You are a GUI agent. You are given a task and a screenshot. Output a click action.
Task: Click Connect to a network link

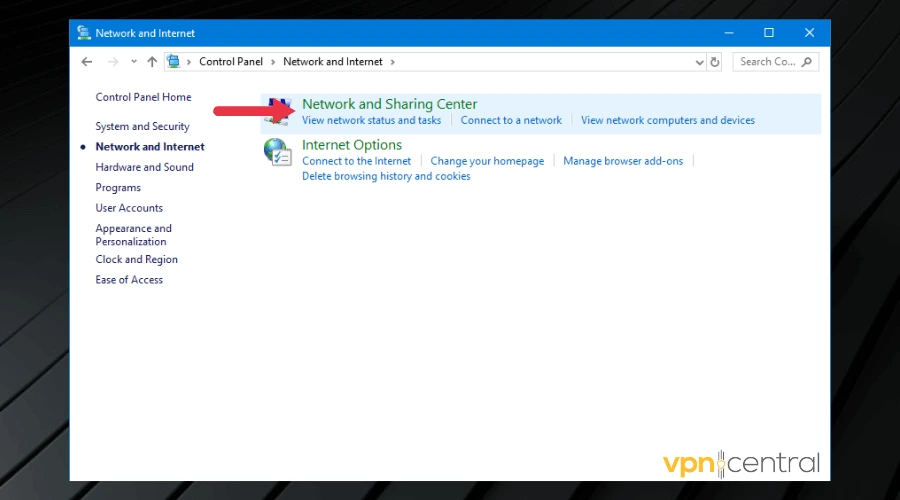[511, 120]
